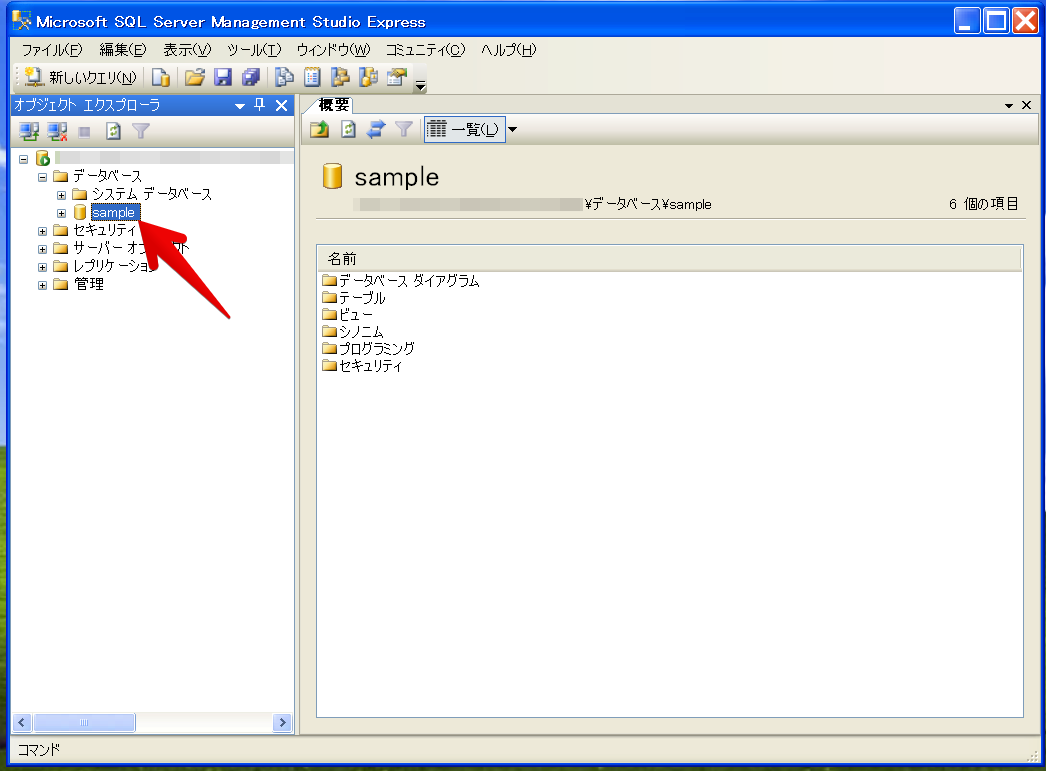Open the 編集(E) menu

[123, 50]
